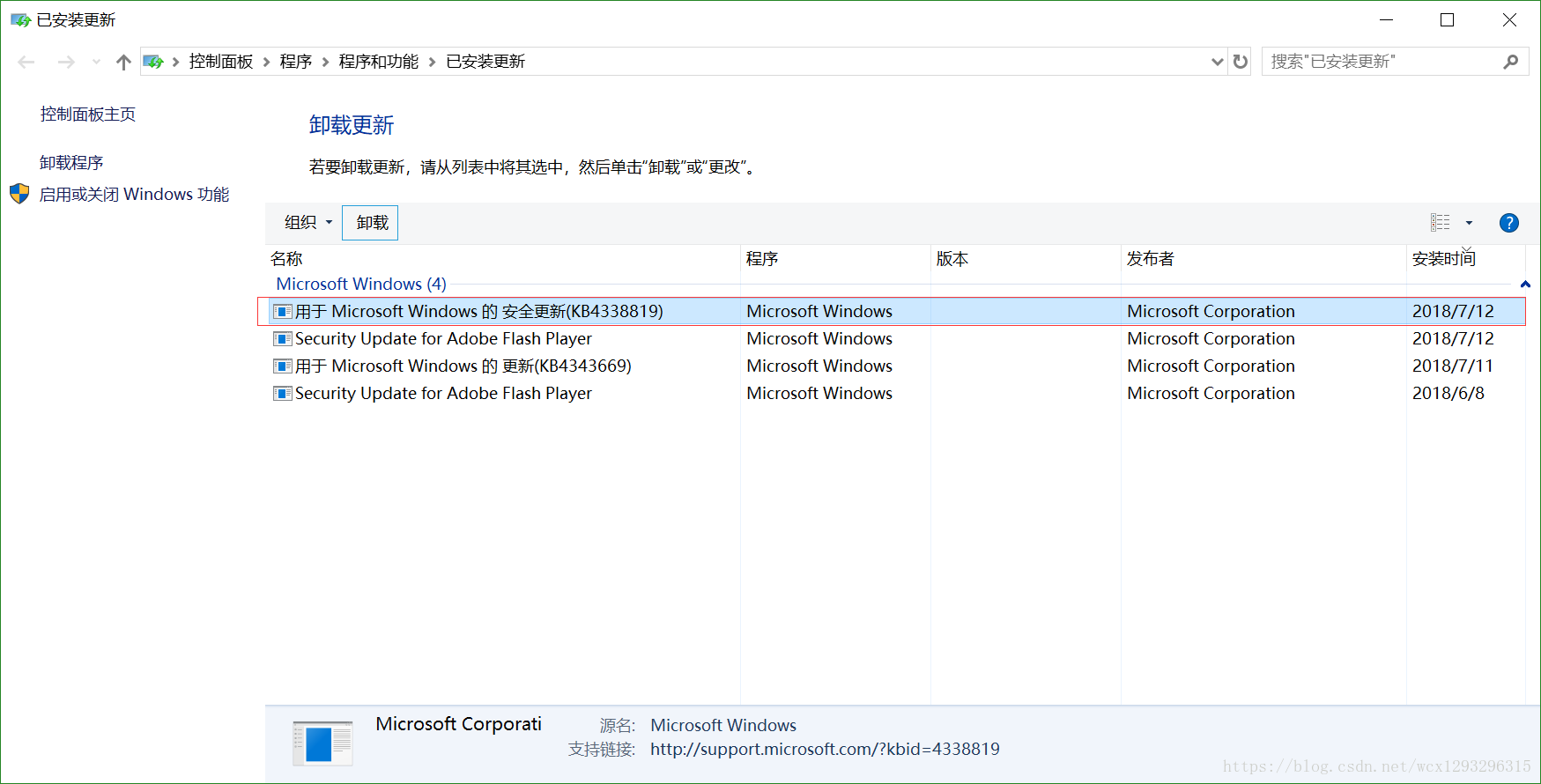
Task: Select the 更新(KB4343669) row
Action: pyautogui.click(x=898, y=366)
